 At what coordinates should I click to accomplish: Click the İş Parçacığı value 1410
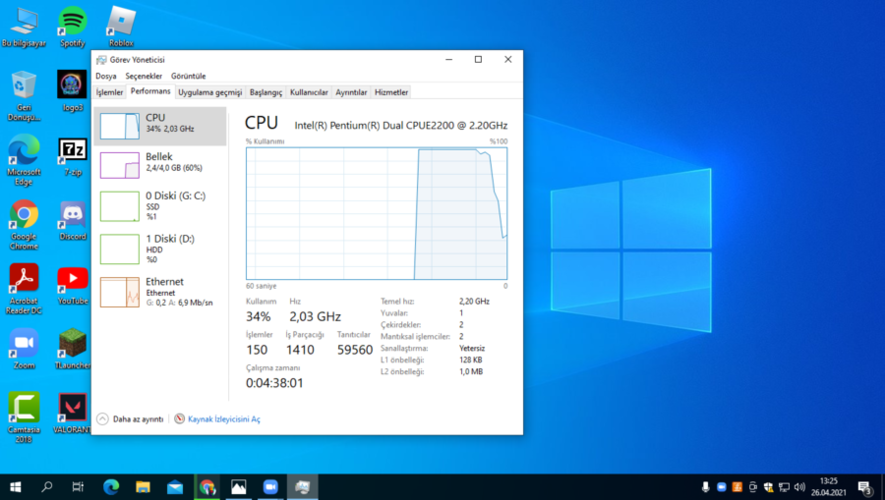coord(300,350)
